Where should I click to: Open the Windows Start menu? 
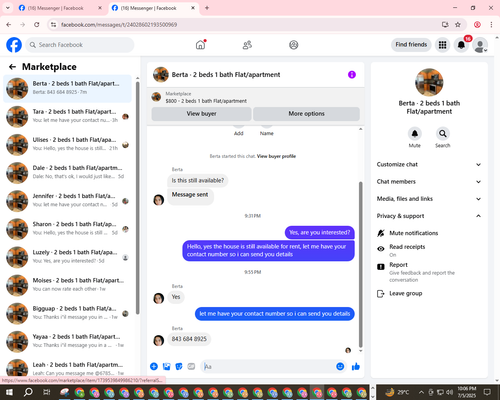pyautogui.click(x=9, y=392)
